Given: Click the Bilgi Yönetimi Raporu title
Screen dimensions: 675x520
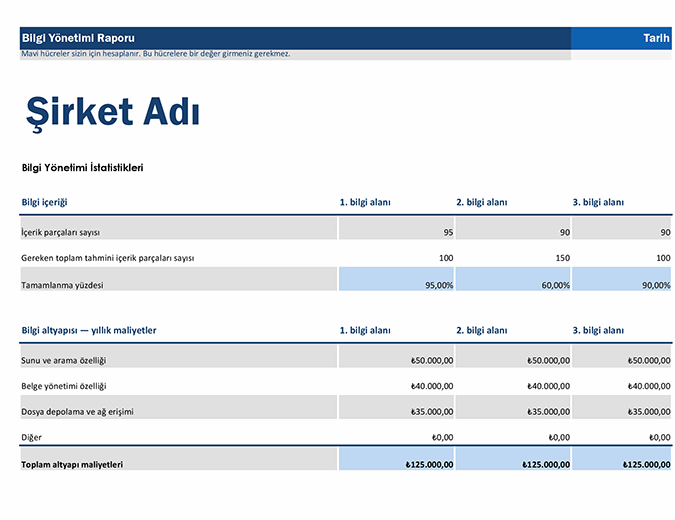Looking at the screenshot, I should coord(78,37).
